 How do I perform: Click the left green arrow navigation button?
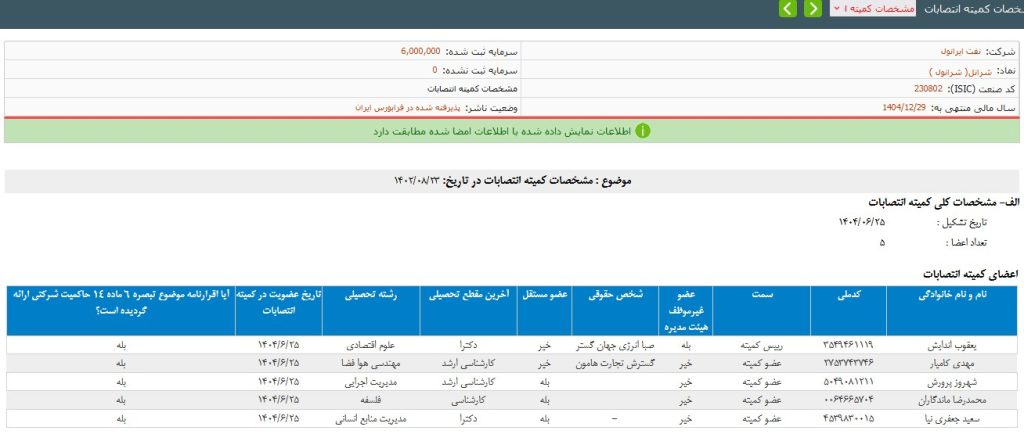point(788,9)
